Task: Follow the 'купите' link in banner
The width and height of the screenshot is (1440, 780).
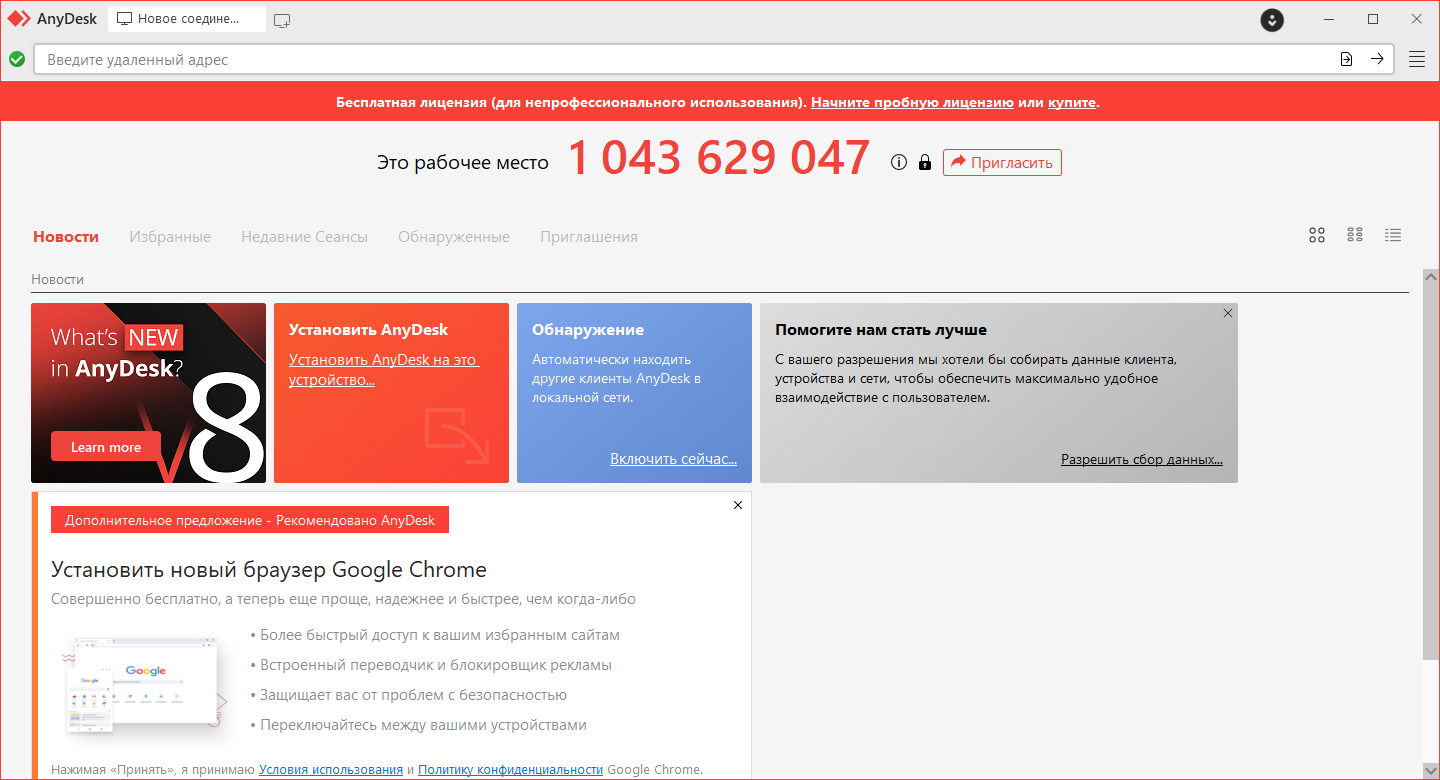Action: point(1072,102)
